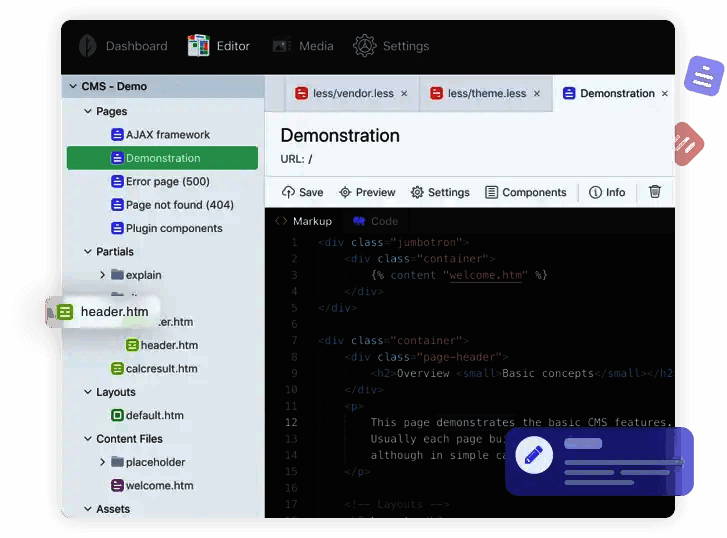
Task: Collapse the CMS - Demo tree root
Action: (73, 87)
